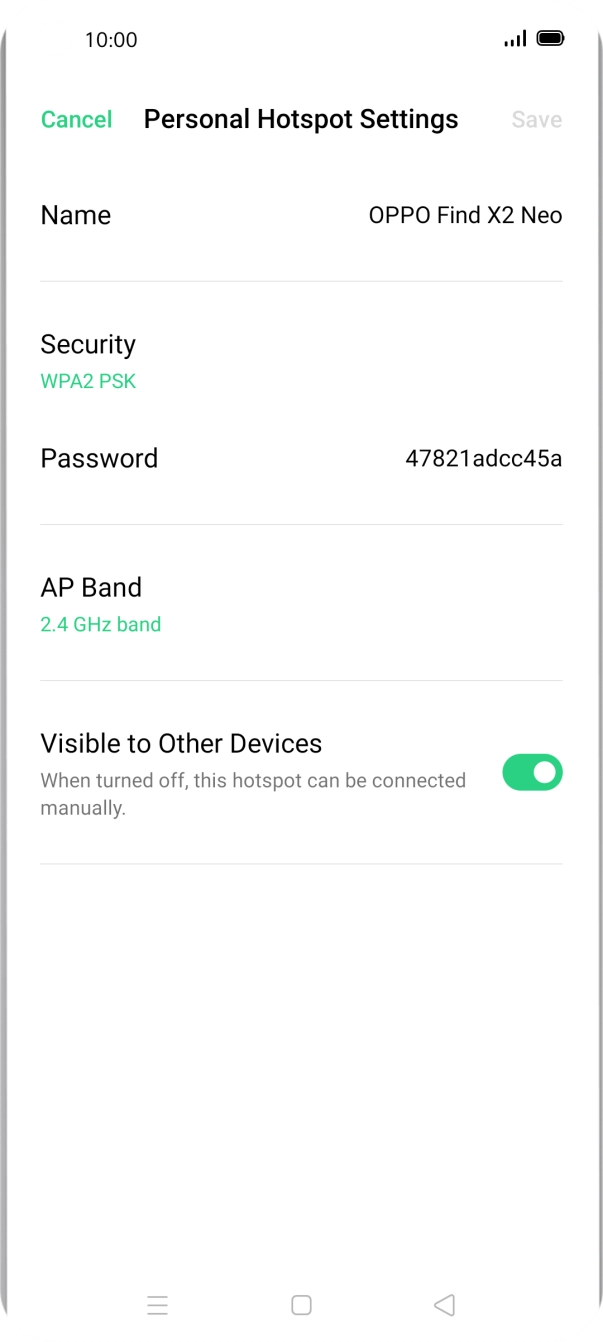
Task: Tap the Visible to Other Devices label
Action: 180,743
